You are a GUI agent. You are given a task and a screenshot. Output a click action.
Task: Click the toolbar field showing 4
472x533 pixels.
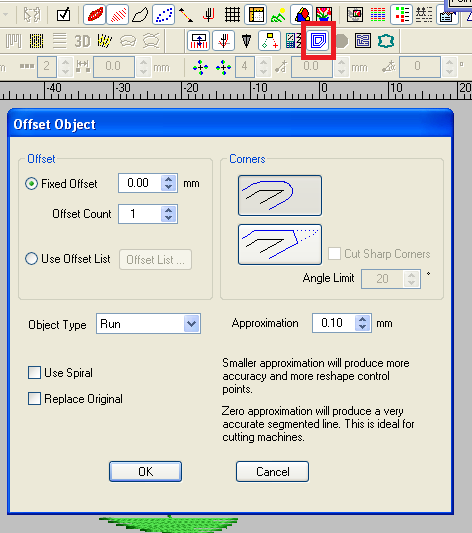(x=245, y=67)
